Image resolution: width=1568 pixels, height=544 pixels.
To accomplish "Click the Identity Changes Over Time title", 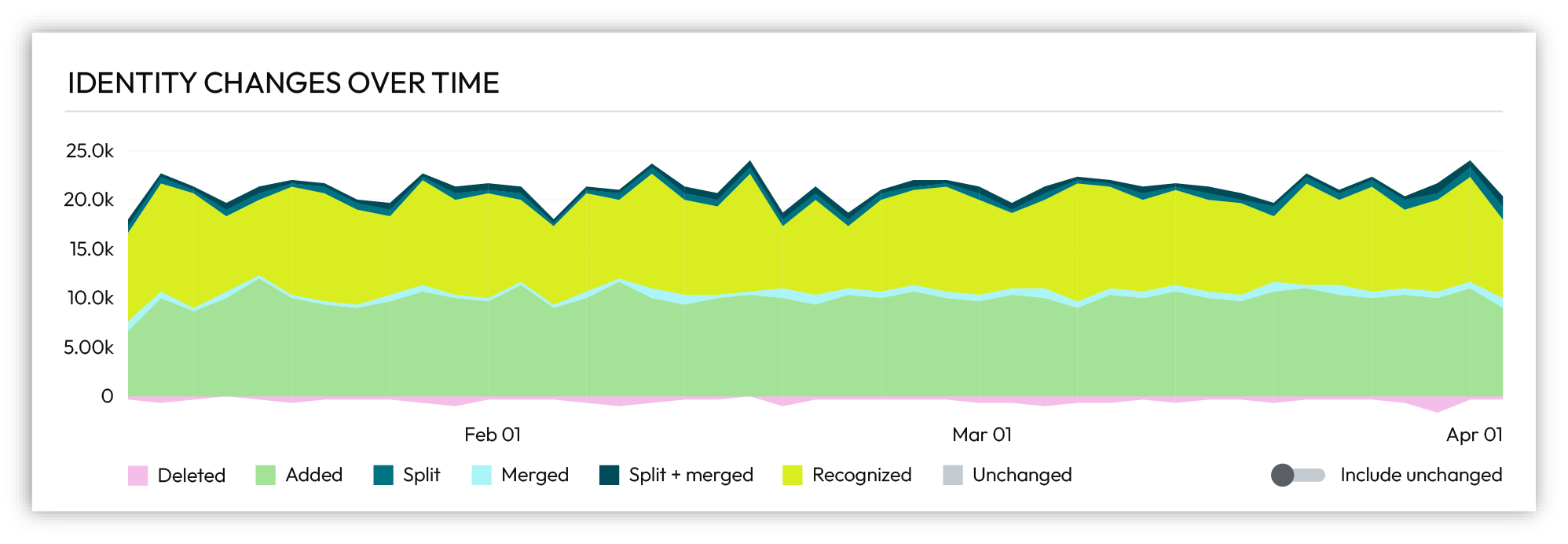I will (x=284, y=83).
